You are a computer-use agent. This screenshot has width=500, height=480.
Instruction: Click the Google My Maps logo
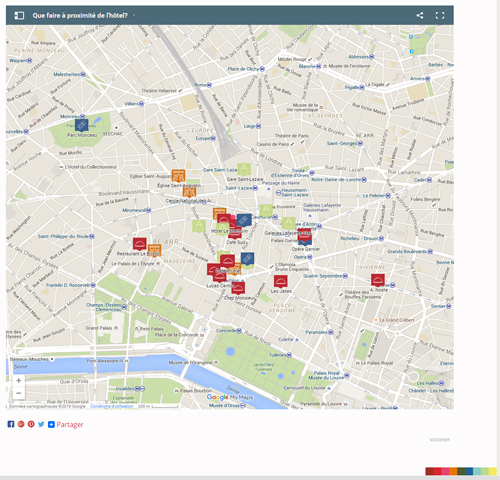[230, 397]
